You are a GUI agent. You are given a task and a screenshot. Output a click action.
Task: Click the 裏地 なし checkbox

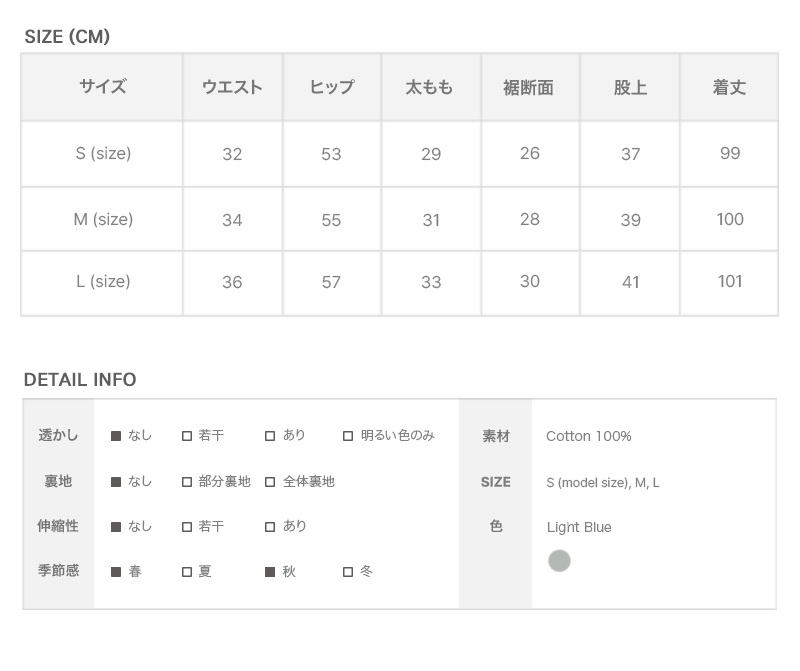coord(116,482)
